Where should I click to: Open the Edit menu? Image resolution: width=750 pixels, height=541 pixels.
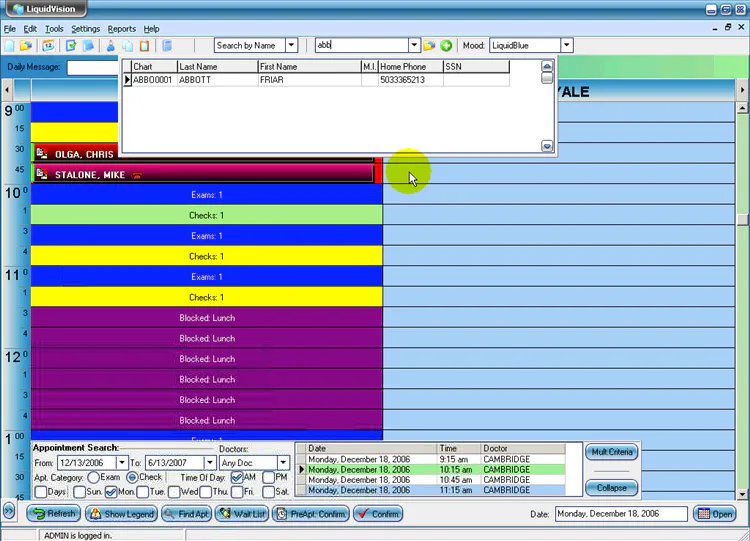pyautogui.click(x=30, y=29)
